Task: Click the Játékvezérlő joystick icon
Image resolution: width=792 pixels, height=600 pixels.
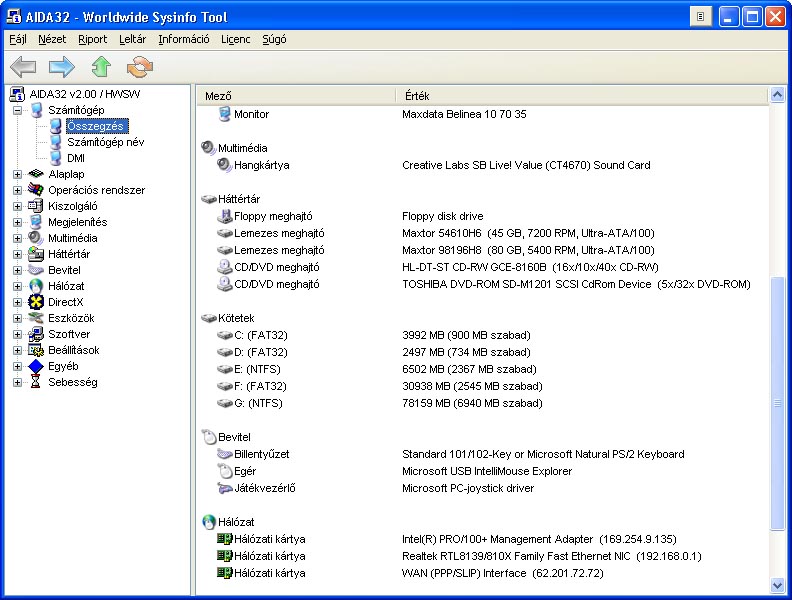Action: pyautogui.click(x=224, y=488)
